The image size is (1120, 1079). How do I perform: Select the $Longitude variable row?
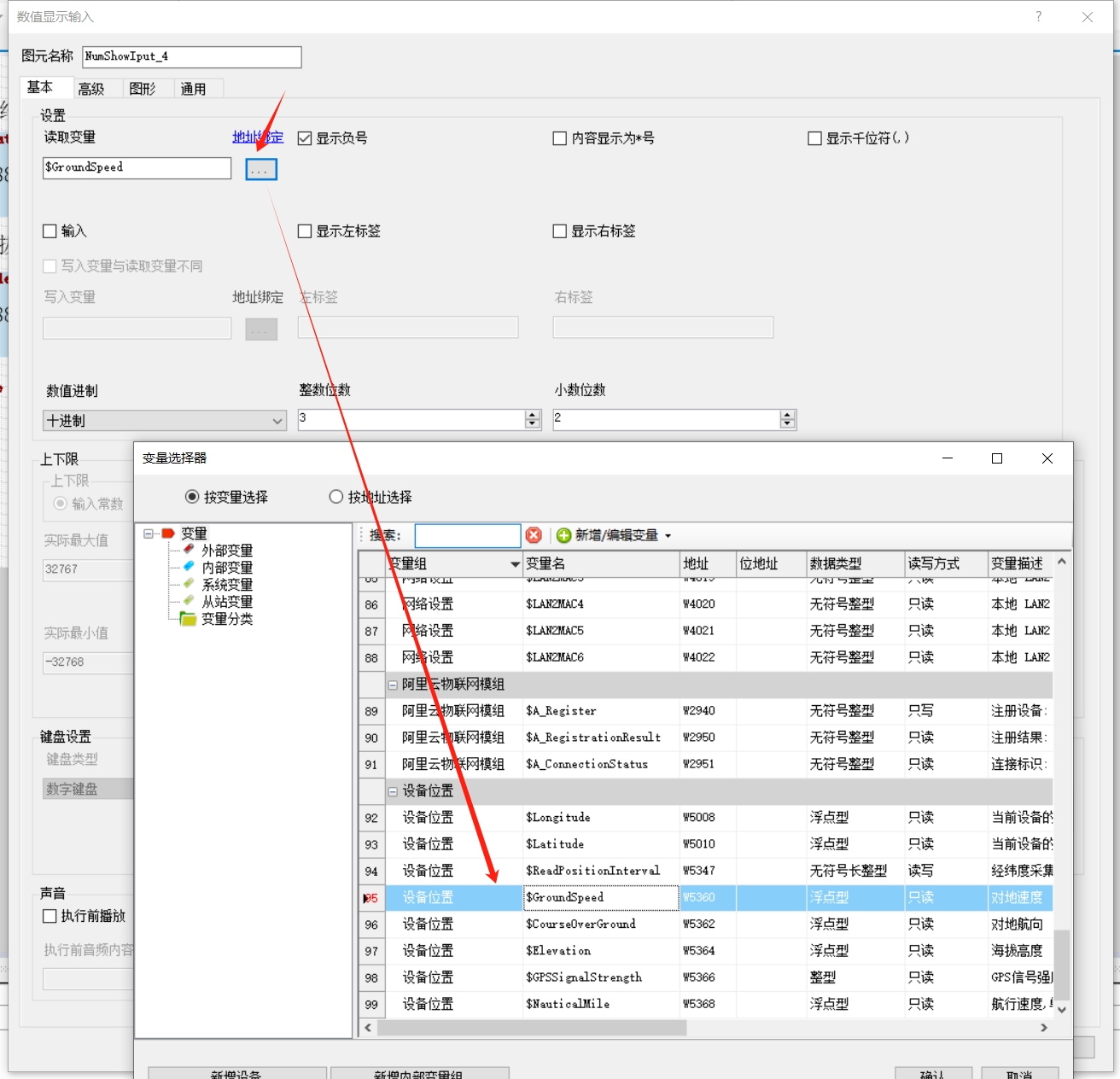coord(706,818)
